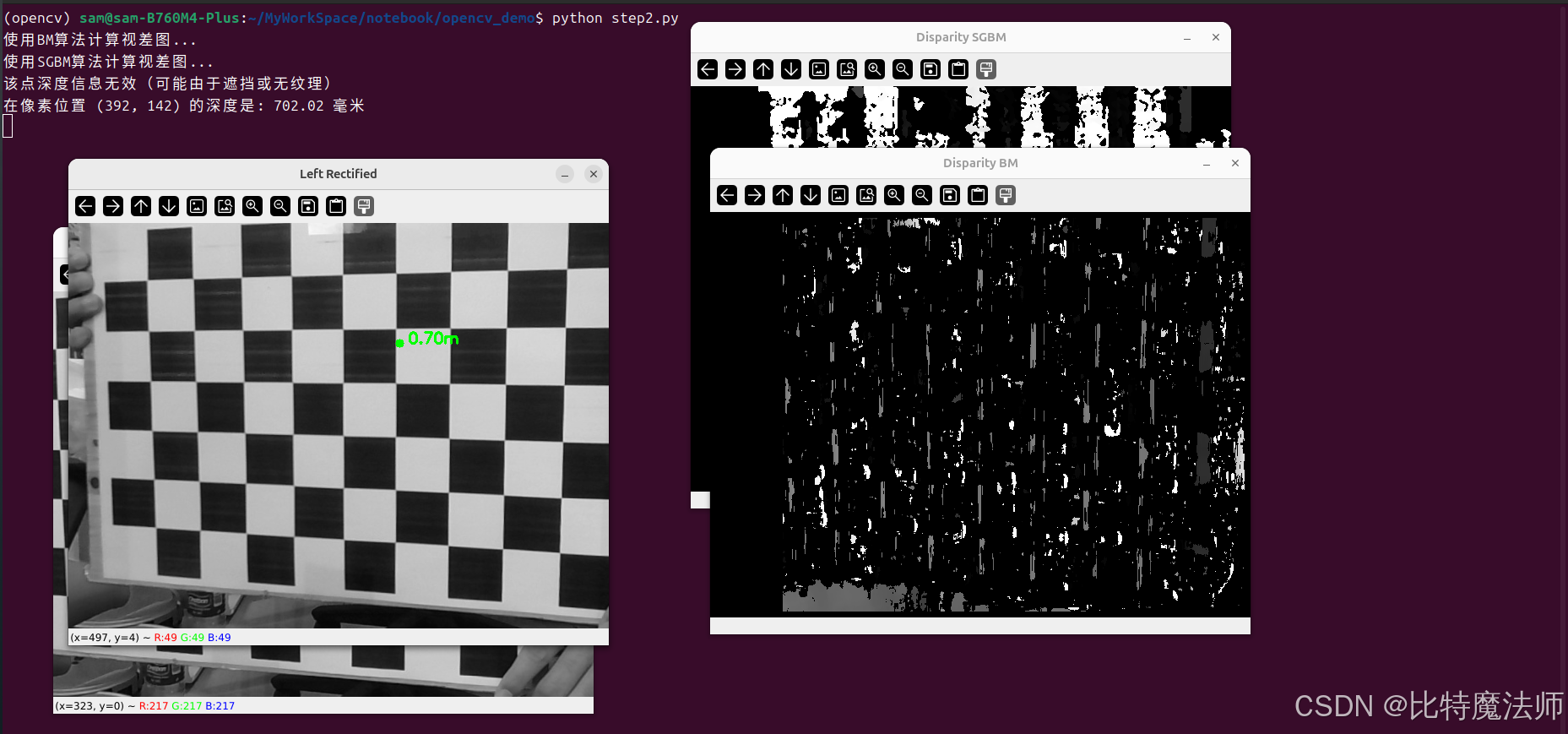Click terminal line '使用SGBM算法计算视差图...'
Viewport: 1568px width, 734px height.
click(108, 62)
